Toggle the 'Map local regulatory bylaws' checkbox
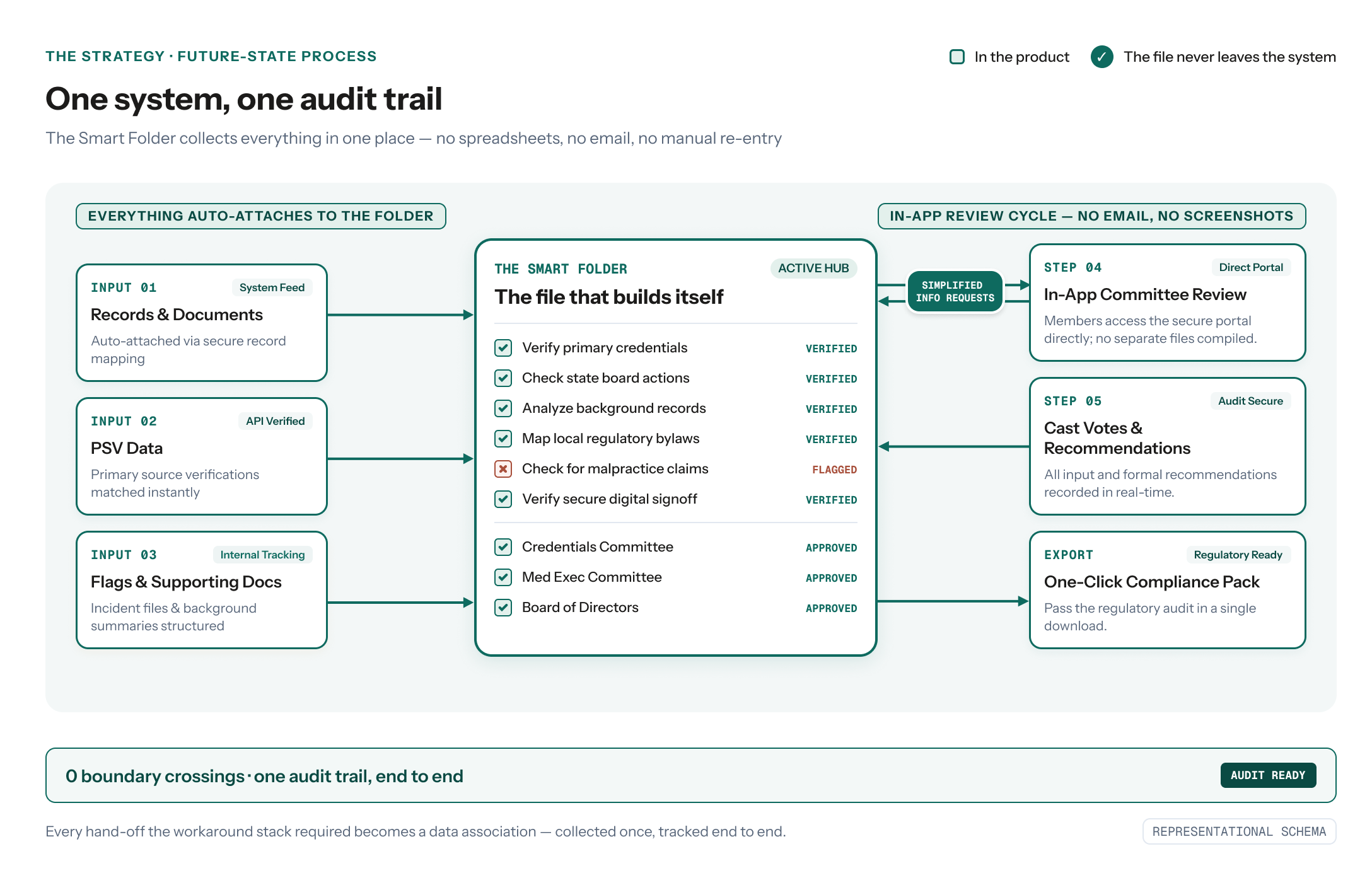This screenshot has height=890, width=1372. [503, 439]
